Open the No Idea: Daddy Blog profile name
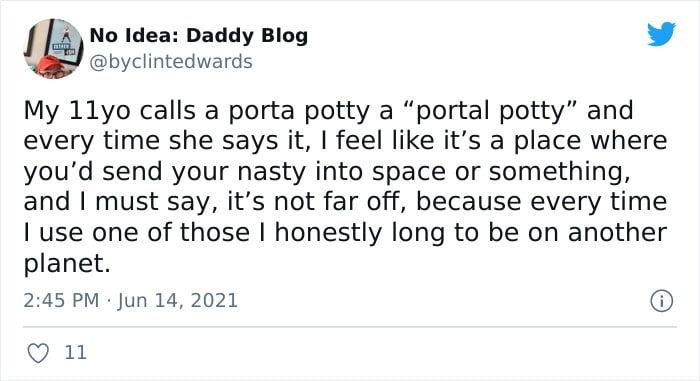The image size is (700, 381). [199, 35]
